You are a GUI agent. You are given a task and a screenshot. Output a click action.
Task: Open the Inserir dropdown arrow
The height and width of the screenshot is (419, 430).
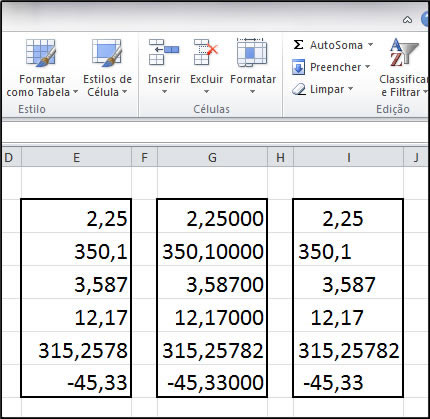[x=164, y=91]
